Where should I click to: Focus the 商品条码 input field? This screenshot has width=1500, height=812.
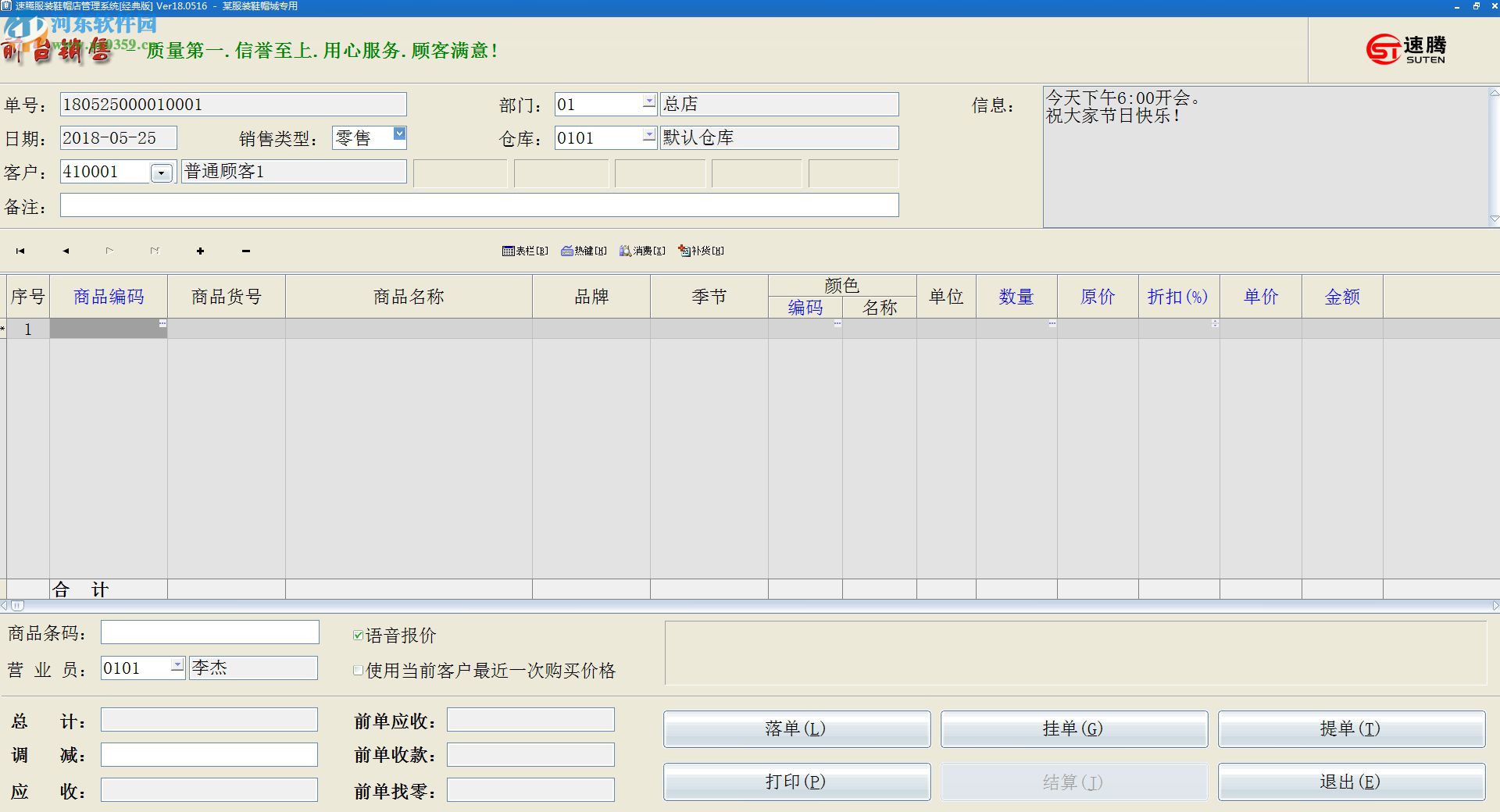pos(210,632)
